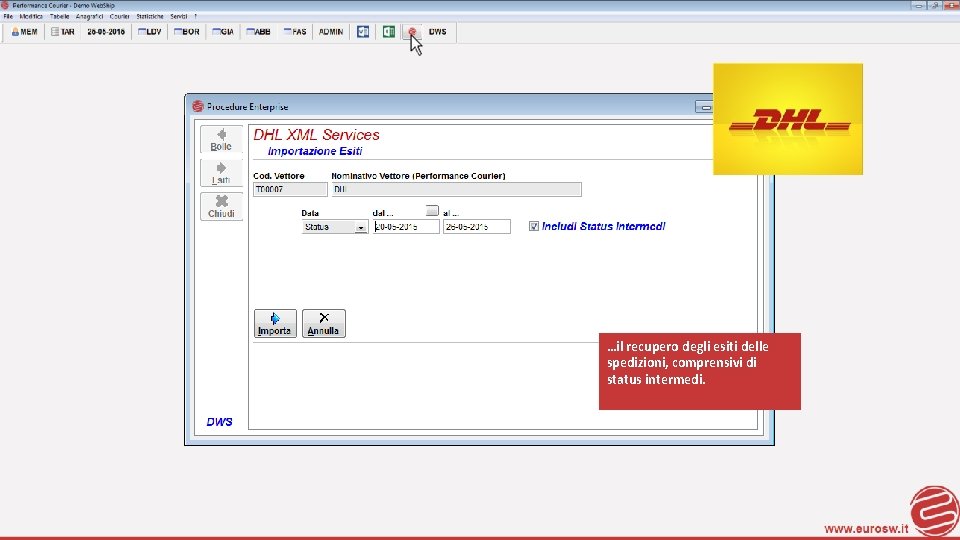The height and width of the screenshot is (540, 960).
Task: Open the MEM toolbar item
Action: (24, 32)
